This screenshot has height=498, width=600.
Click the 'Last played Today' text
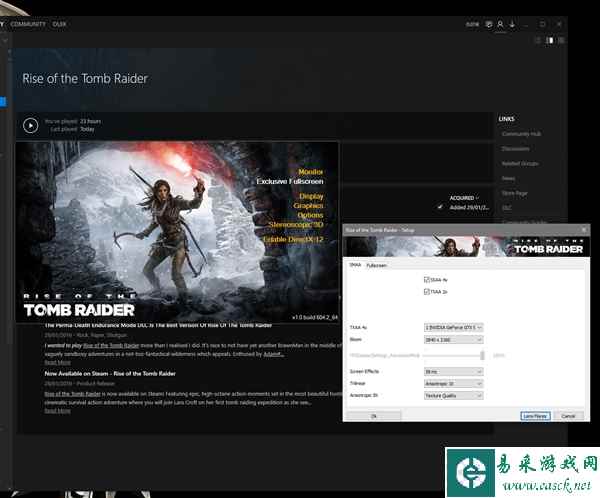pos(72,129)
